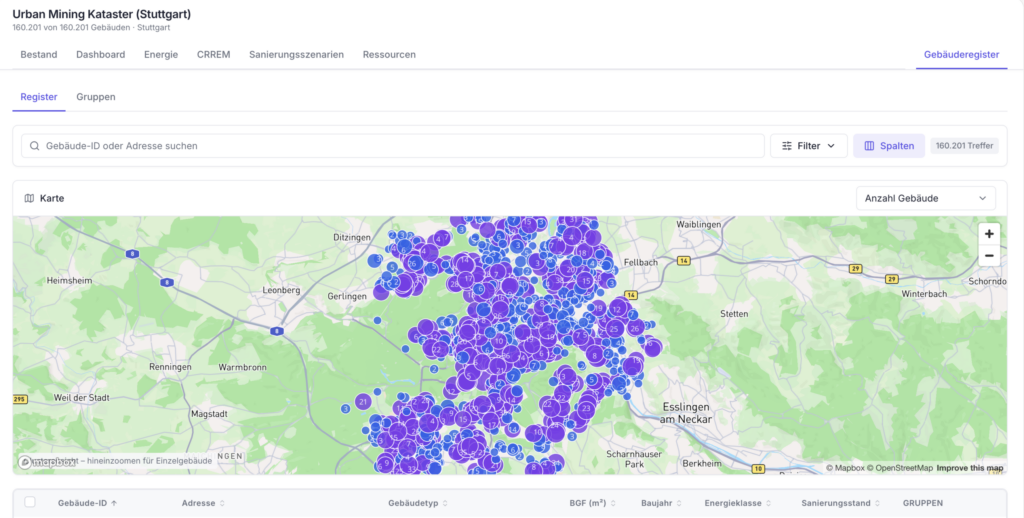Zoom out on the map with minus
Screen dimensions: 1024x518
[989, 255]
